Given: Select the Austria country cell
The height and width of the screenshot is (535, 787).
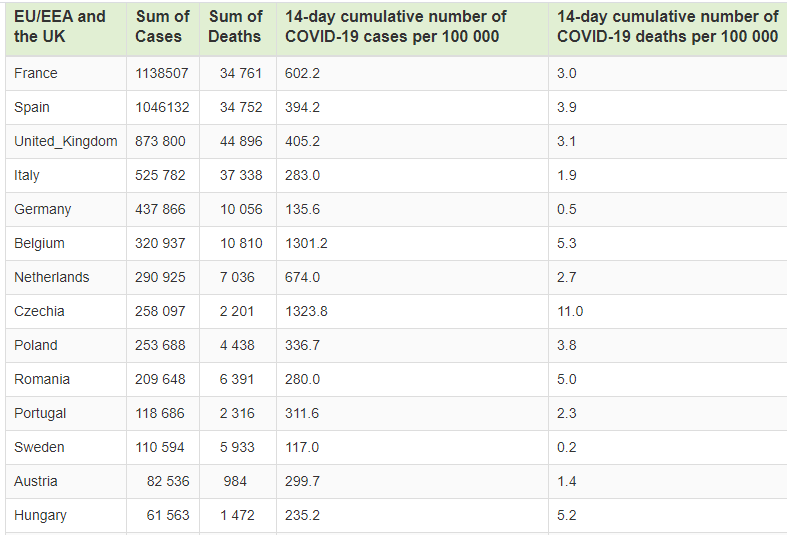Looking at the screenshot, I should pyautogui.click(x=66, y=481).
